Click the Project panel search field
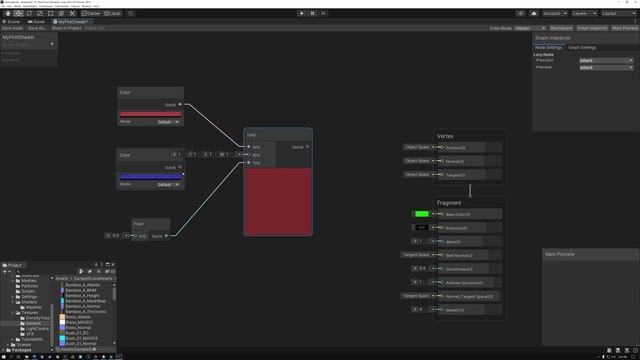Screen dimensions: 640x360 [x=45, y=271]
